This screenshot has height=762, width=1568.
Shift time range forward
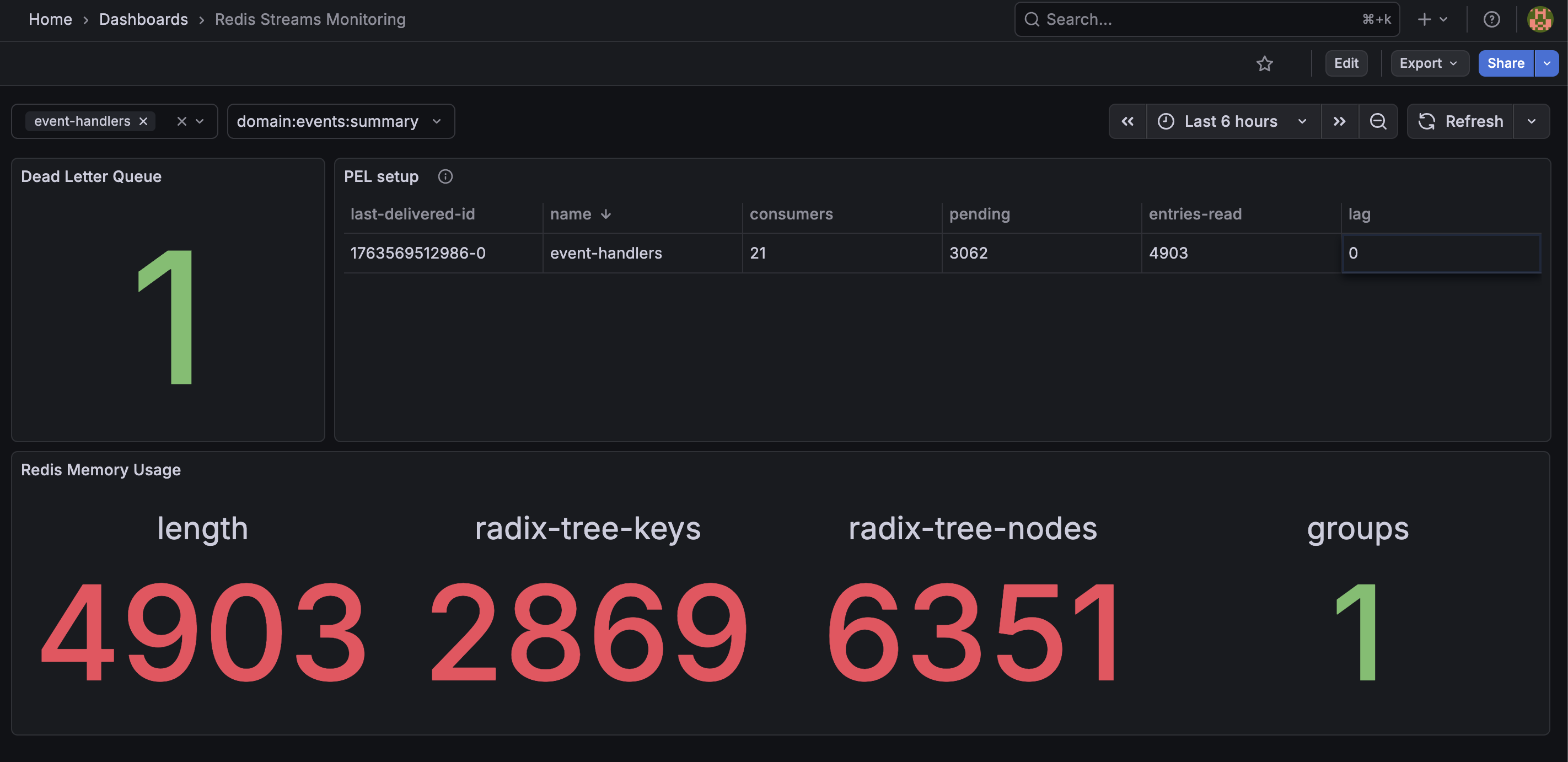pyautogui.click(x=1339, y=121)
